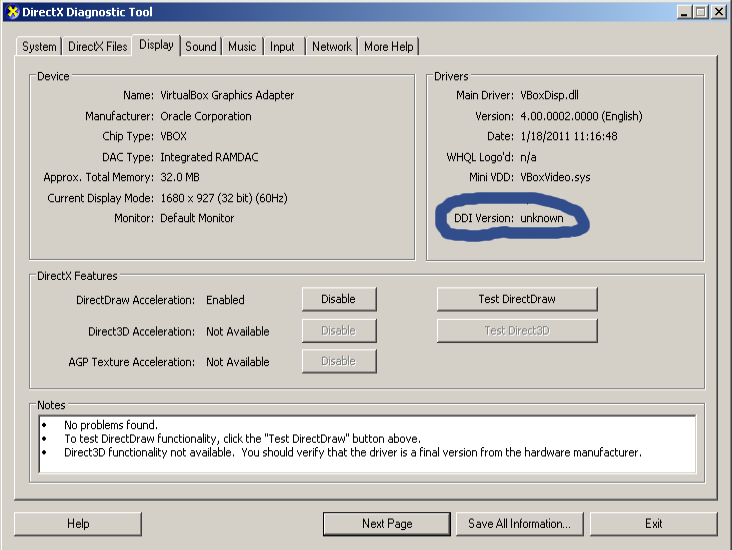The image size is (732, 550).
Task: Click the 'DirectDraw Acceleration:' label
Action: (x=135, y=300)
